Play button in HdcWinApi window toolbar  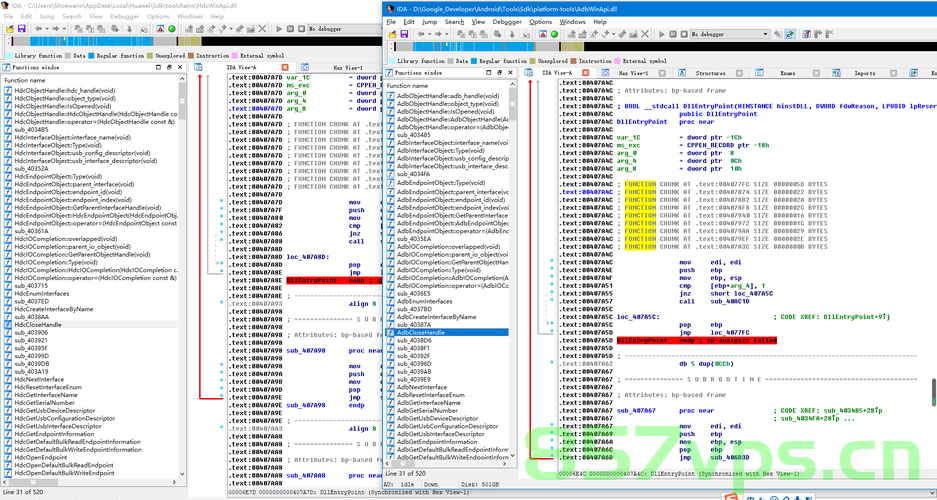point(279,29)
